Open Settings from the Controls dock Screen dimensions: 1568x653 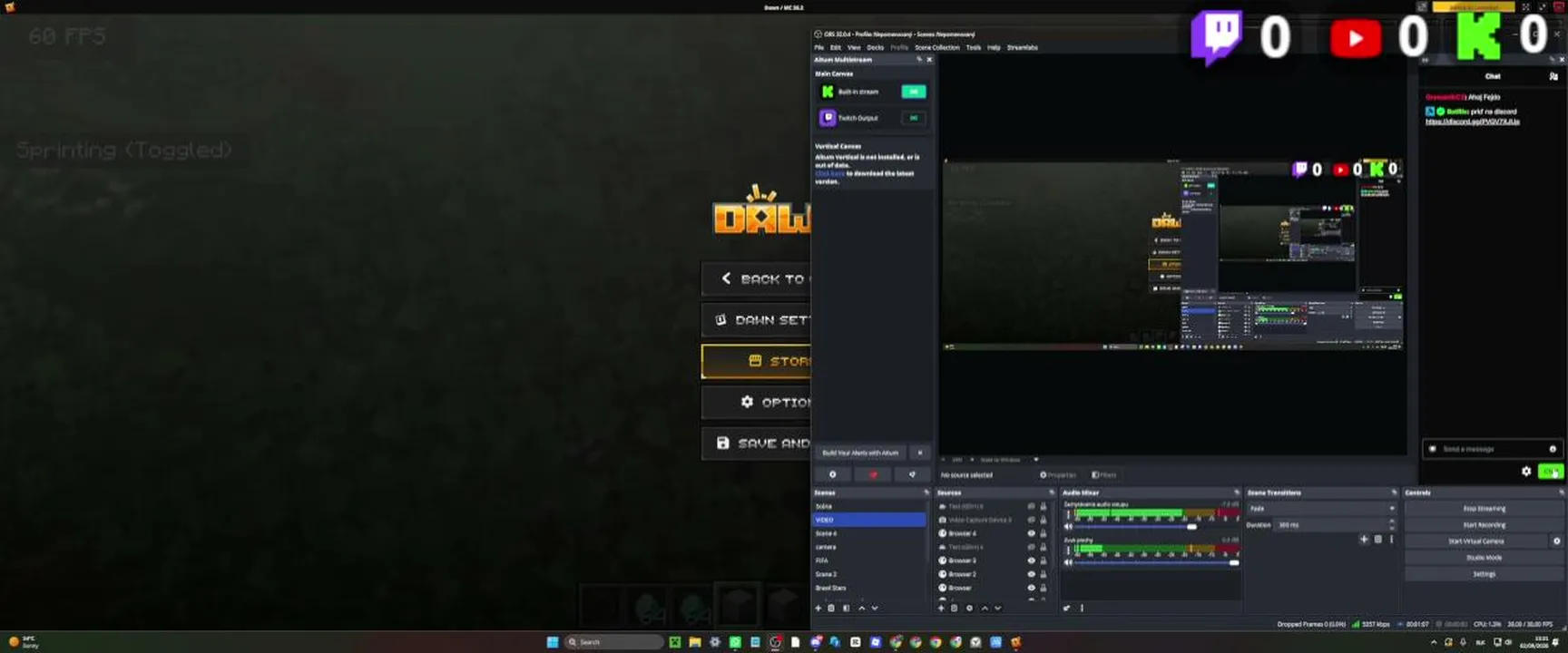tap(1484, 574)
